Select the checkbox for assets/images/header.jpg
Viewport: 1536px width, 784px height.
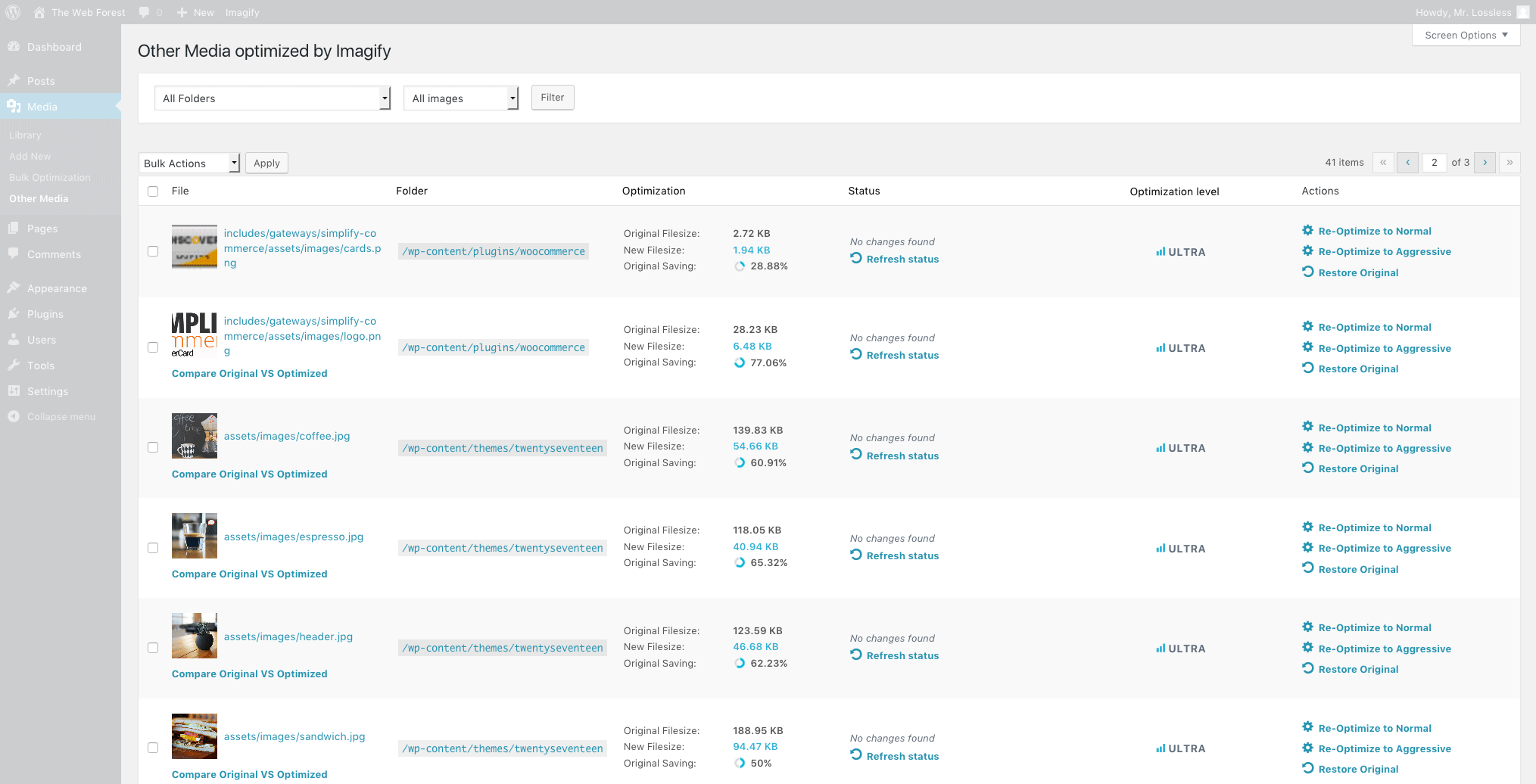[x=153, y=648]
